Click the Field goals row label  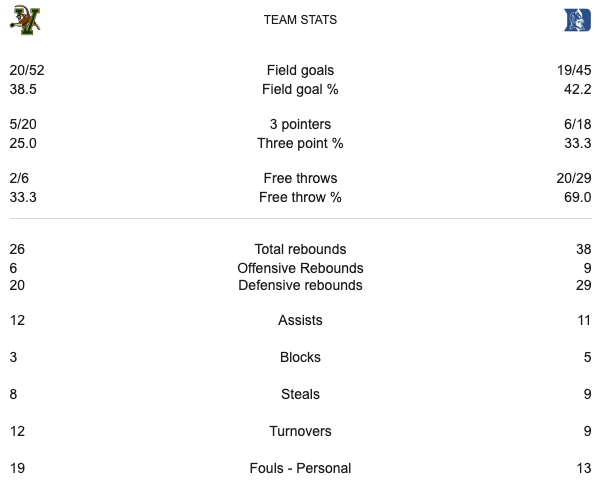300,70
